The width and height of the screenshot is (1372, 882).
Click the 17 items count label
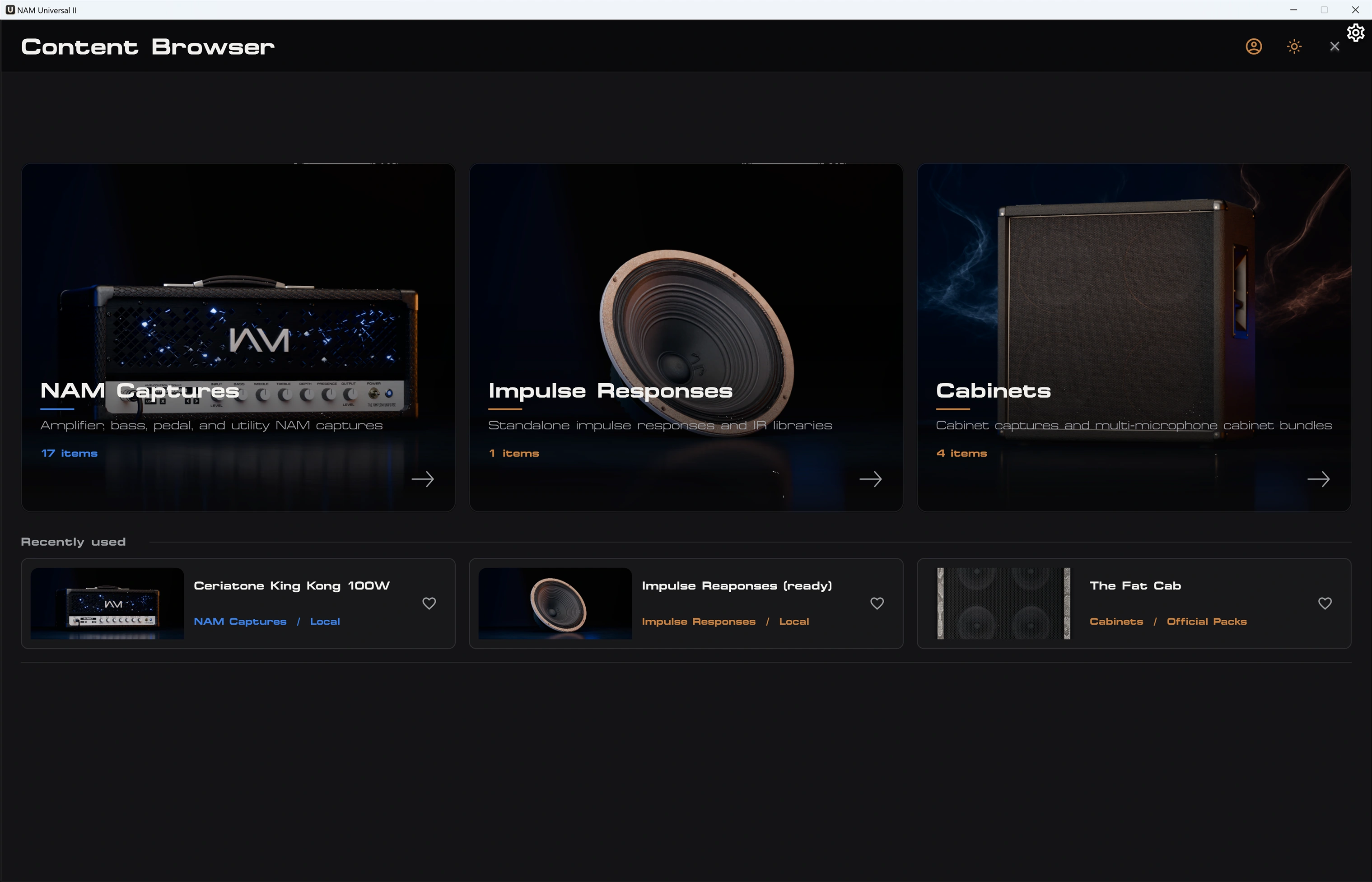[x=69, y=453]
